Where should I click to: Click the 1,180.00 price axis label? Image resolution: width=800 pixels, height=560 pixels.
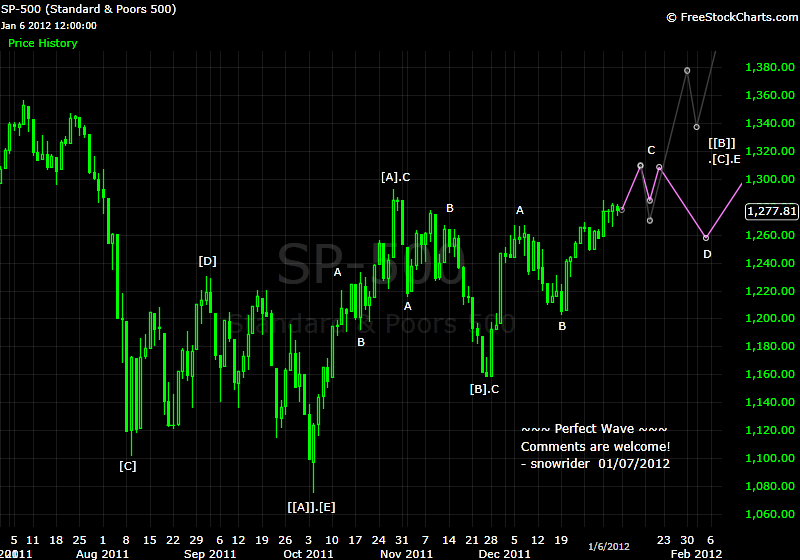click(770, 347)
